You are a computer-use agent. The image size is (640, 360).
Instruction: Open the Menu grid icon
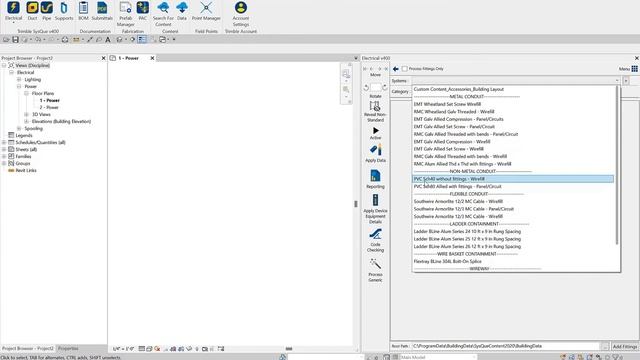(635, 69)
